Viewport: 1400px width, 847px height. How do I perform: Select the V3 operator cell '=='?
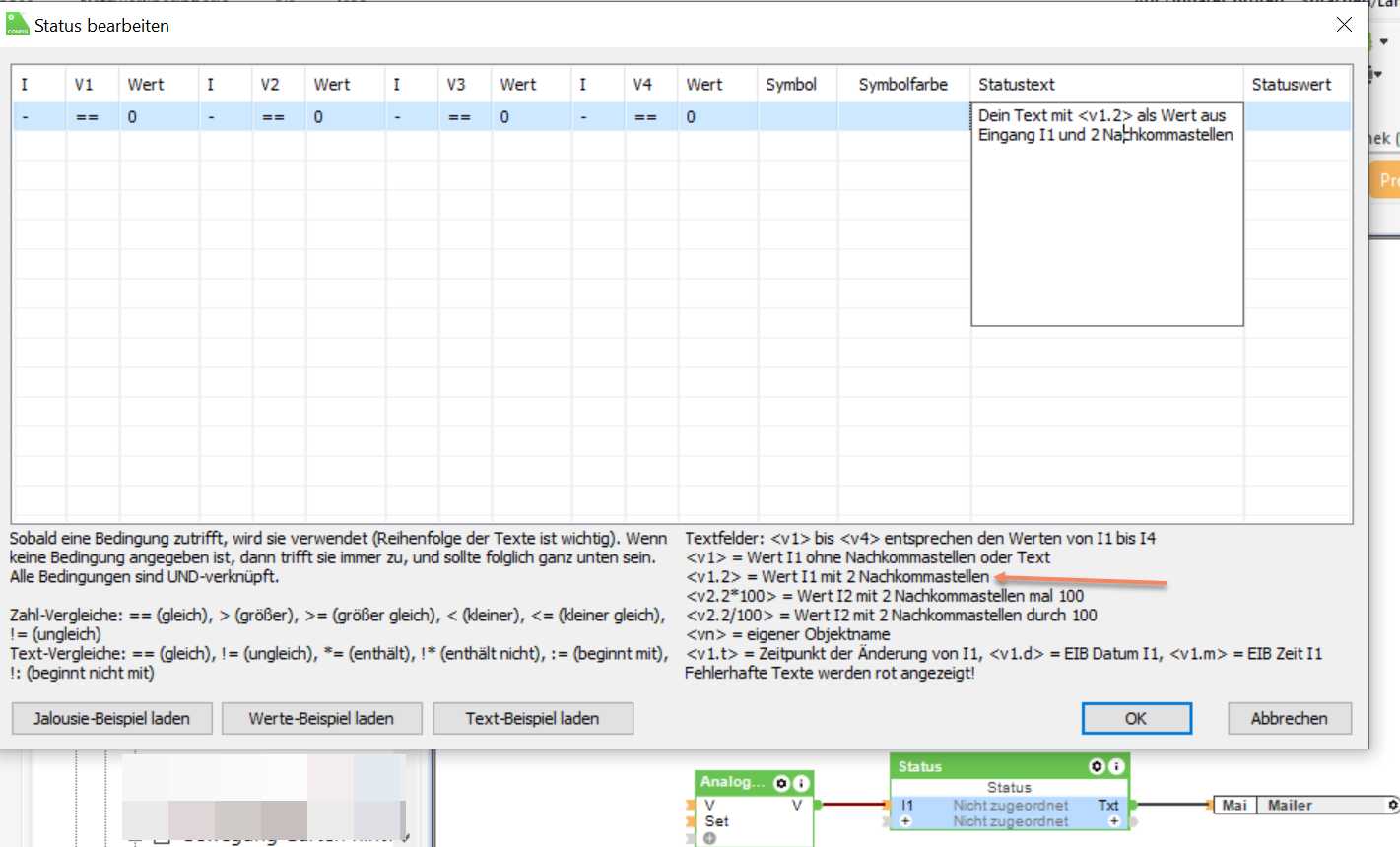[465, 117]
